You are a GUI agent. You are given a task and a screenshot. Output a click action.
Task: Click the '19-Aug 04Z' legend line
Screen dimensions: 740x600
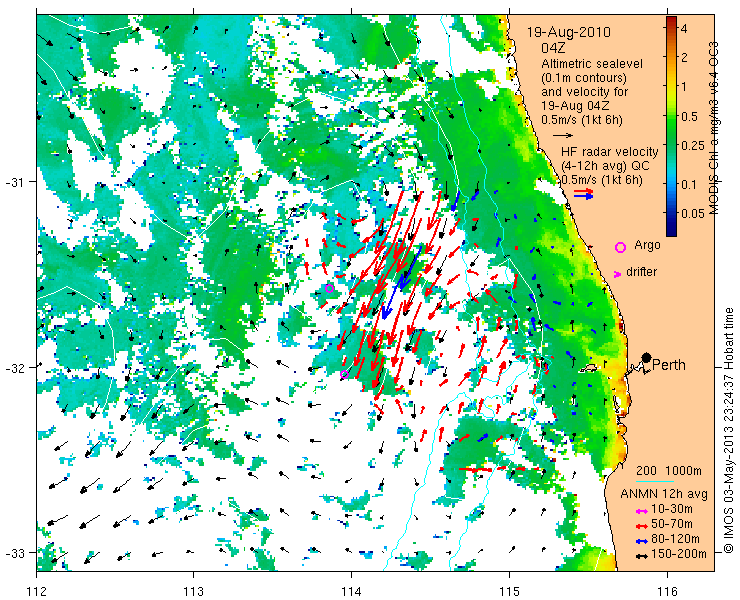click(578, 105)
